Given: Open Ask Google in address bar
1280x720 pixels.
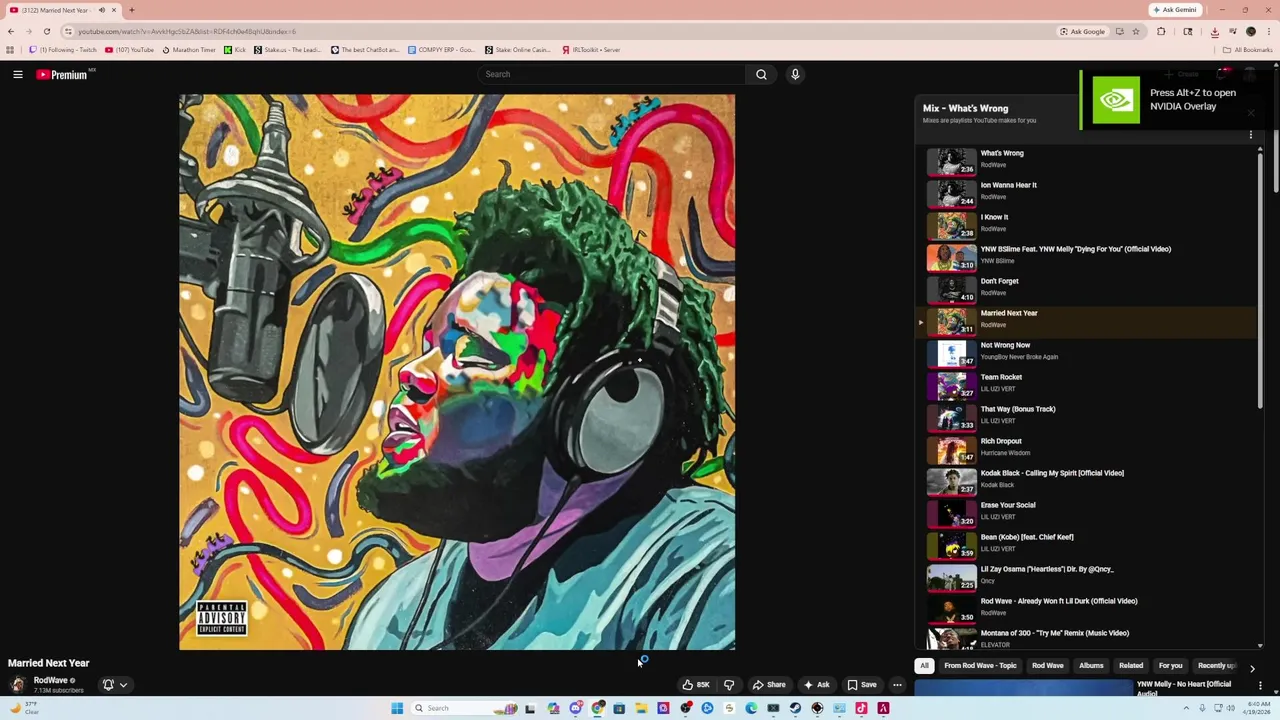Looking at the screenshot, I should pos(1083,31).
